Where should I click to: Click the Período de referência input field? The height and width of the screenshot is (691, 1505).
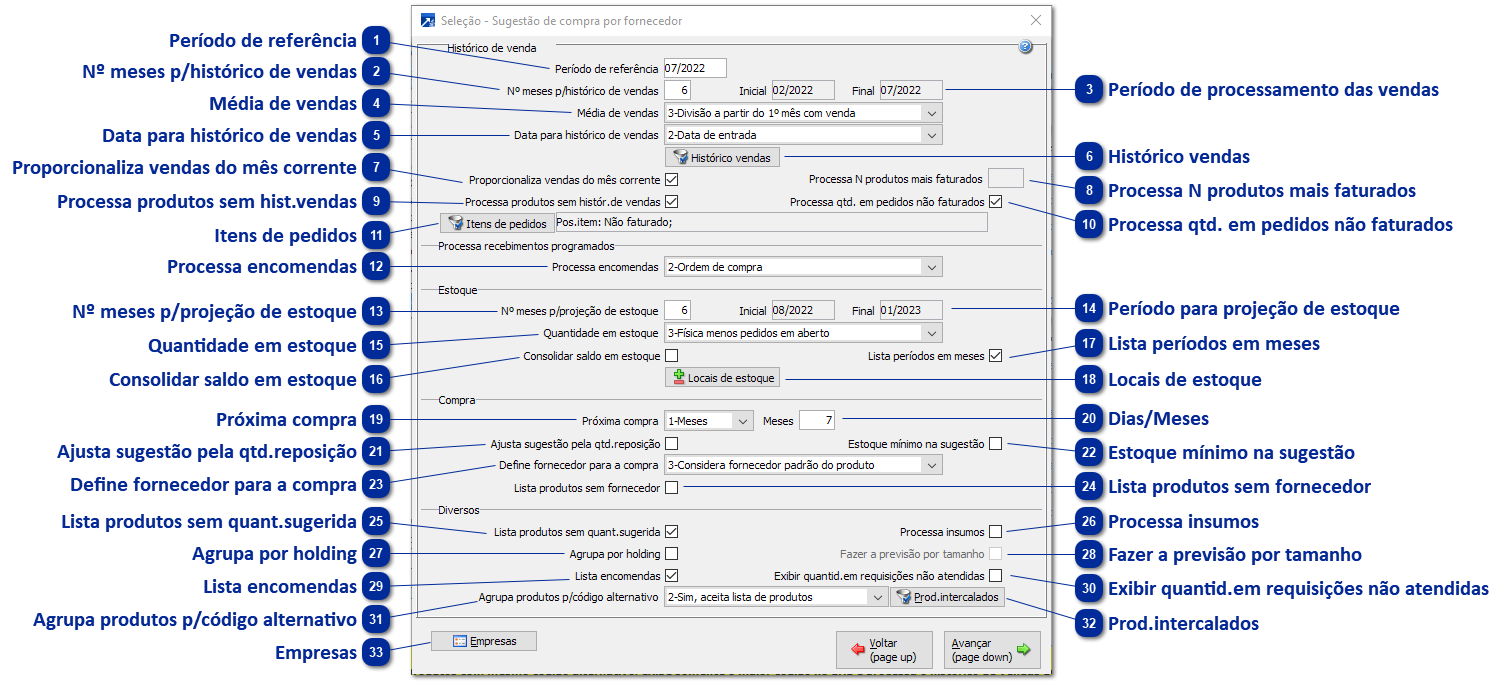point(694,69)
